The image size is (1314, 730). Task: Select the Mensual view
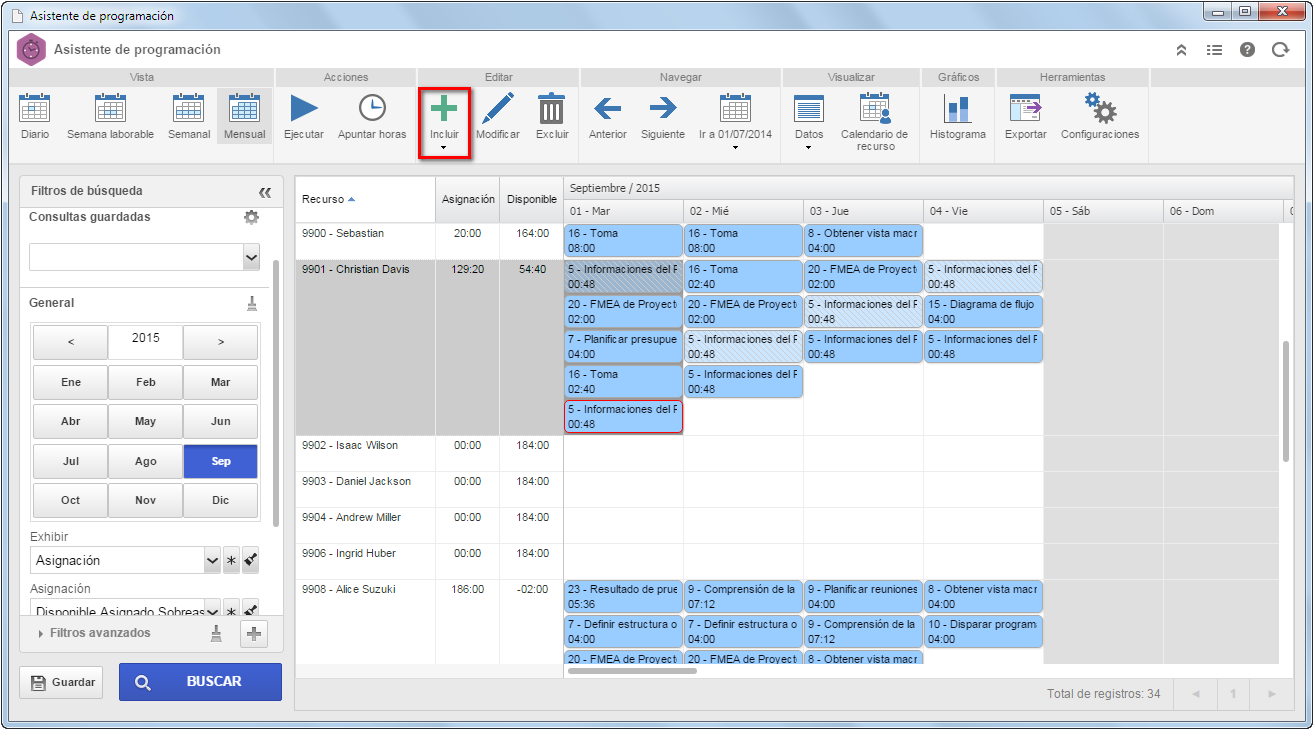click(245, 118)
